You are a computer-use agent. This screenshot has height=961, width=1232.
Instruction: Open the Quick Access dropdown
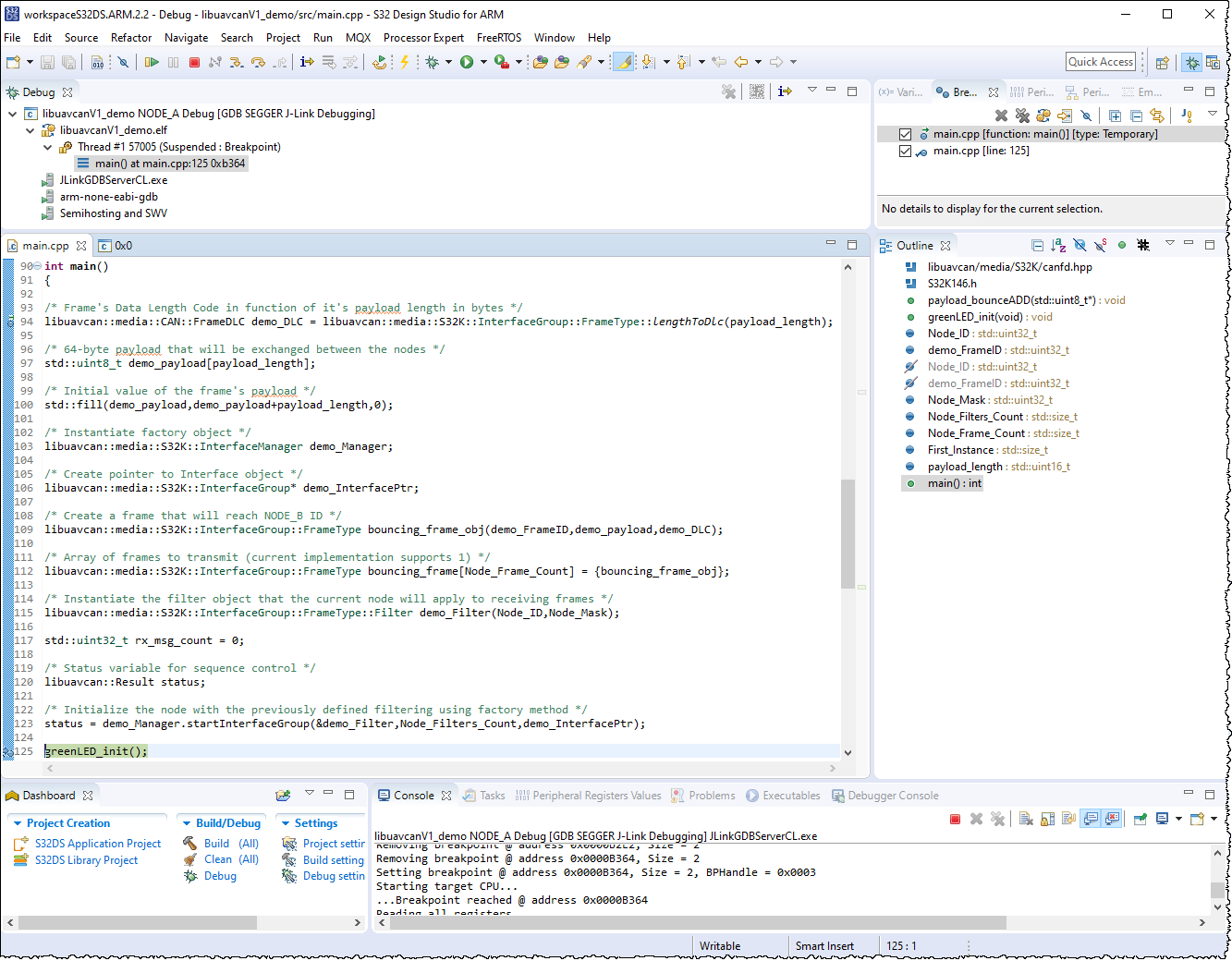pos(1101,61)
